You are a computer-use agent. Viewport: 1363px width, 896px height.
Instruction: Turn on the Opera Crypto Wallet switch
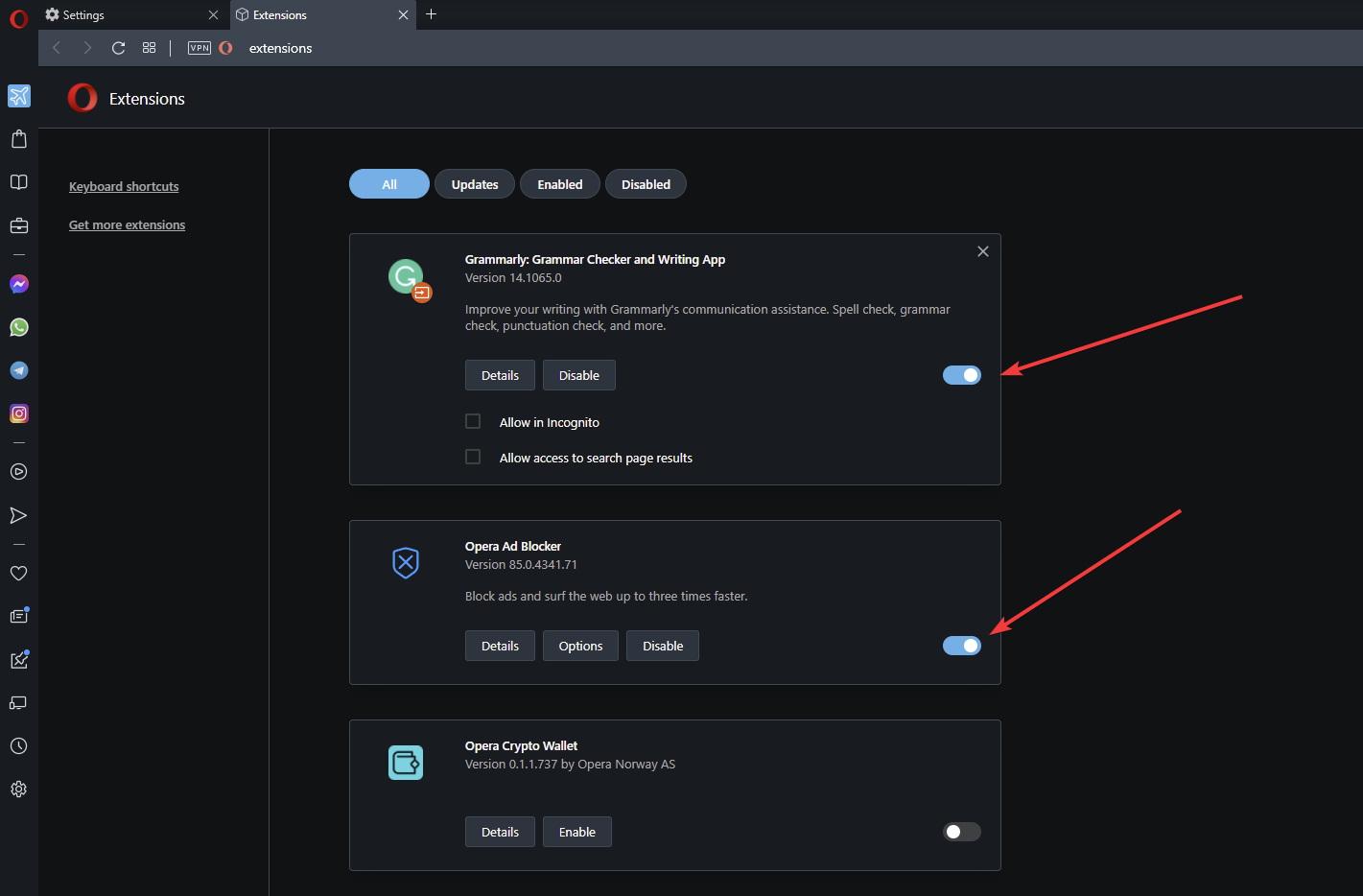962,832
